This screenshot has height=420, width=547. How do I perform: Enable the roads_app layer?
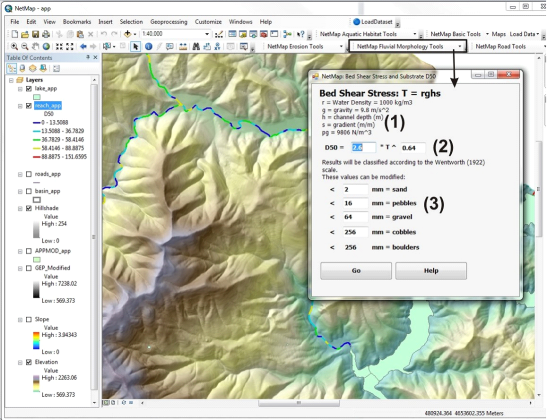click(x=29, y=174)
